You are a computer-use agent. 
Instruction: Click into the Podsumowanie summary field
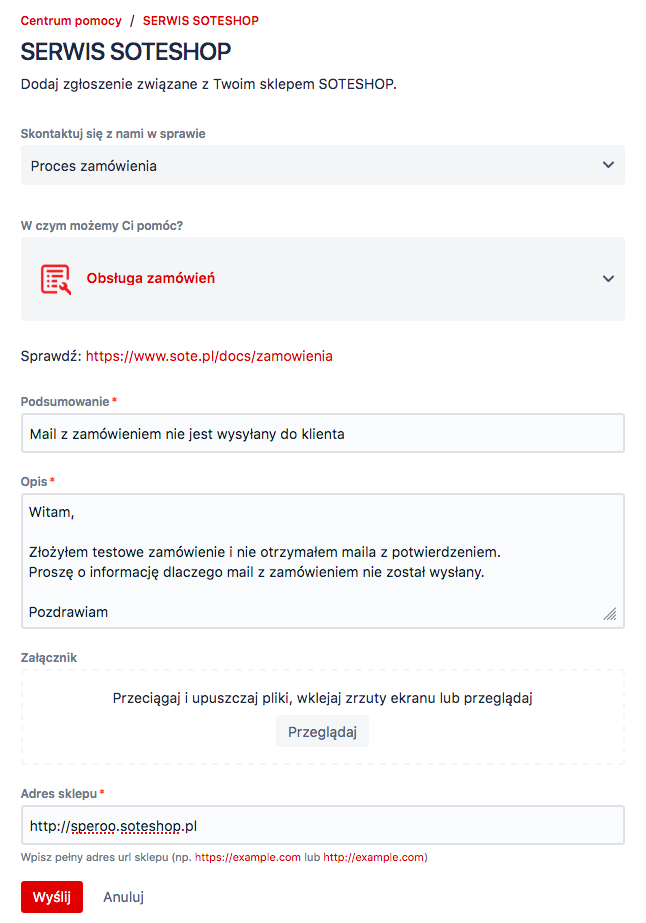(323, 434)
